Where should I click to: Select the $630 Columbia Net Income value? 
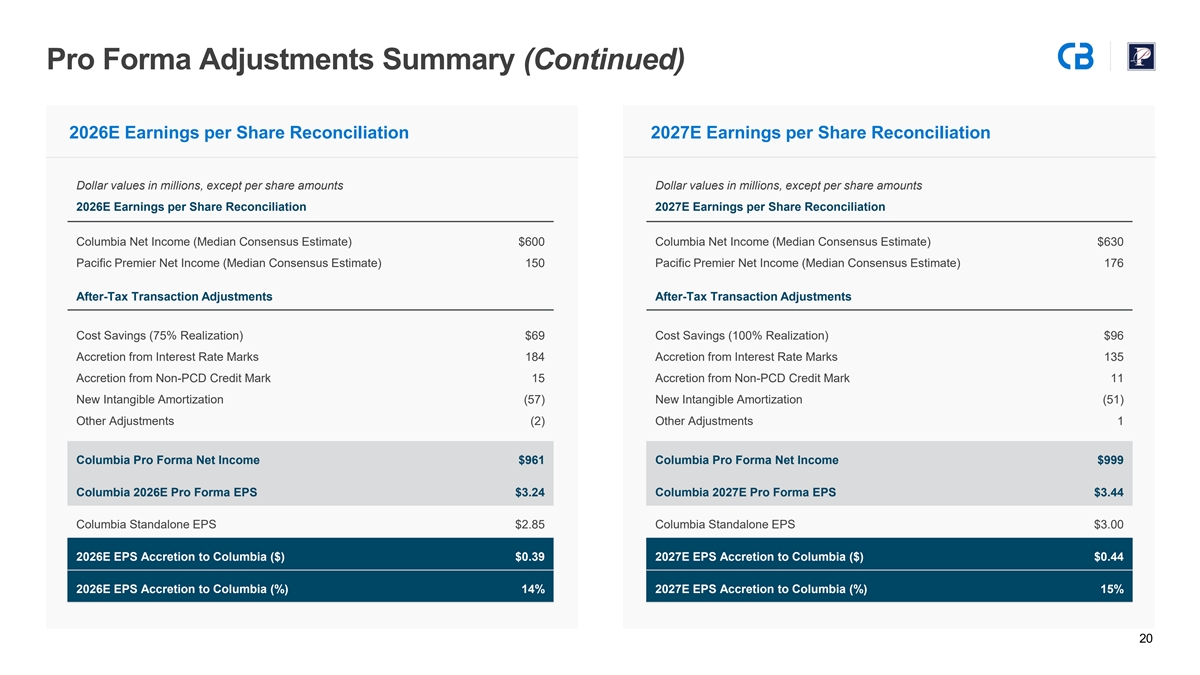(1110, 242)
